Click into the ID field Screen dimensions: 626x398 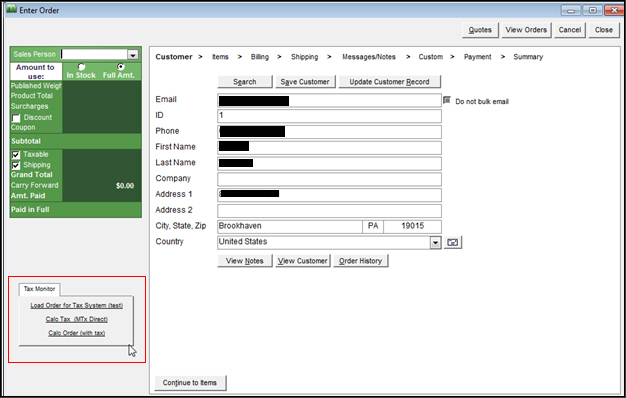(x=329, y=116)
